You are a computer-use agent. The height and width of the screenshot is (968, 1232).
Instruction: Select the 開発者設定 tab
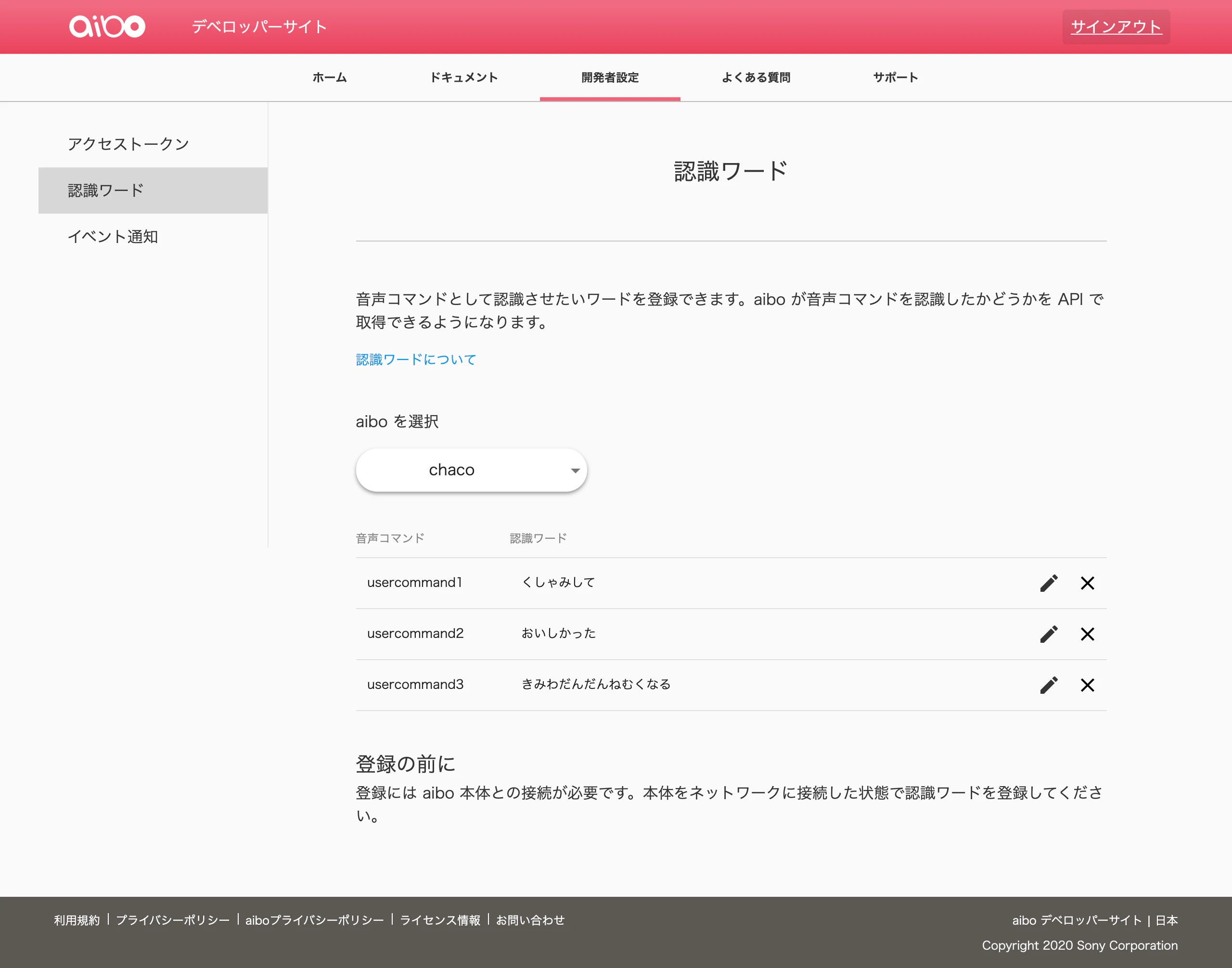[x=609, y=77]
